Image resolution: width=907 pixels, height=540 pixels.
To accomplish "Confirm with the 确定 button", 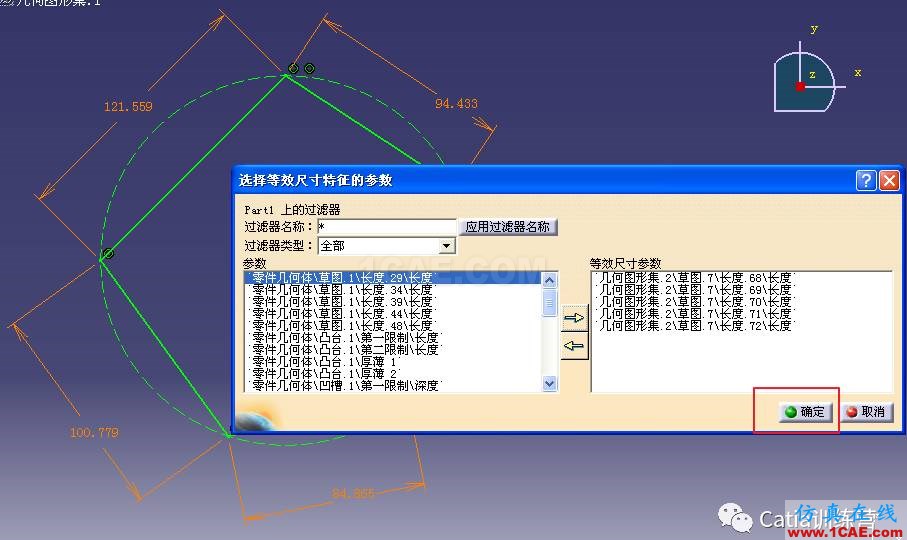I will coord(805,412).
